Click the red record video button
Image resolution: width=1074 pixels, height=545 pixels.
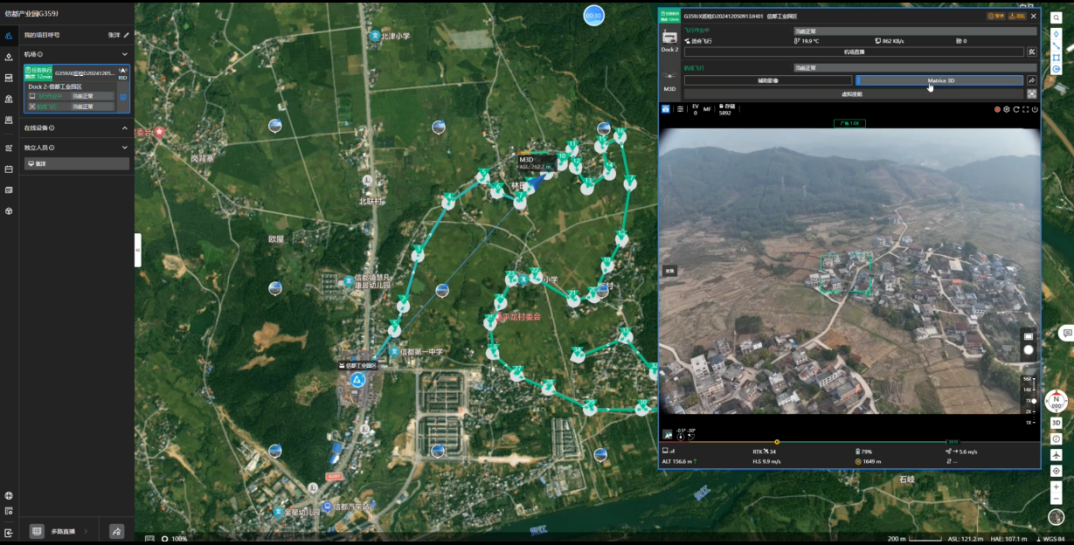(x=997, y=109)
